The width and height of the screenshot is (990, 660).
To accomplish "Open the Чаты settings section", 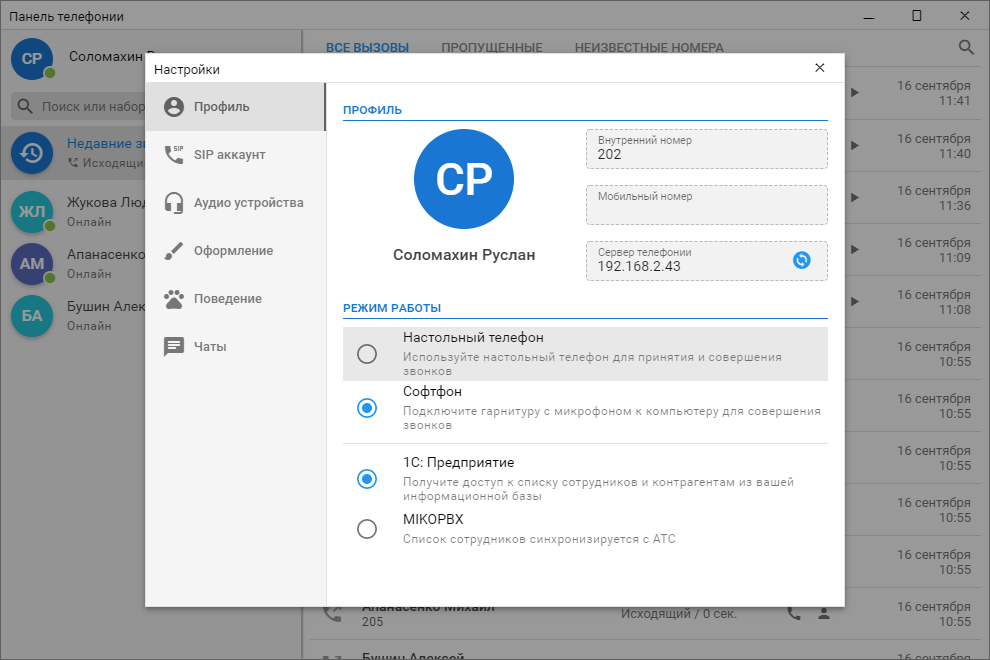I will coord(236,347).
